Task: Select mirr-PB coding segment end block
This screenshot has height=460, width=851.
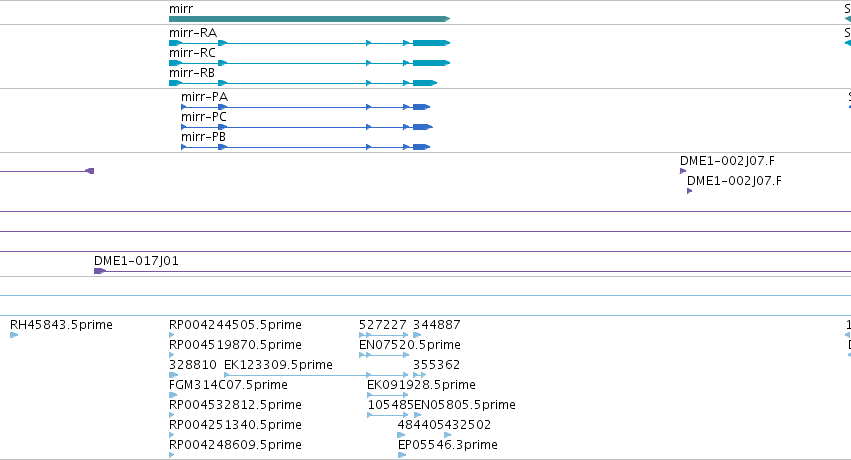Action: point(422,147)
